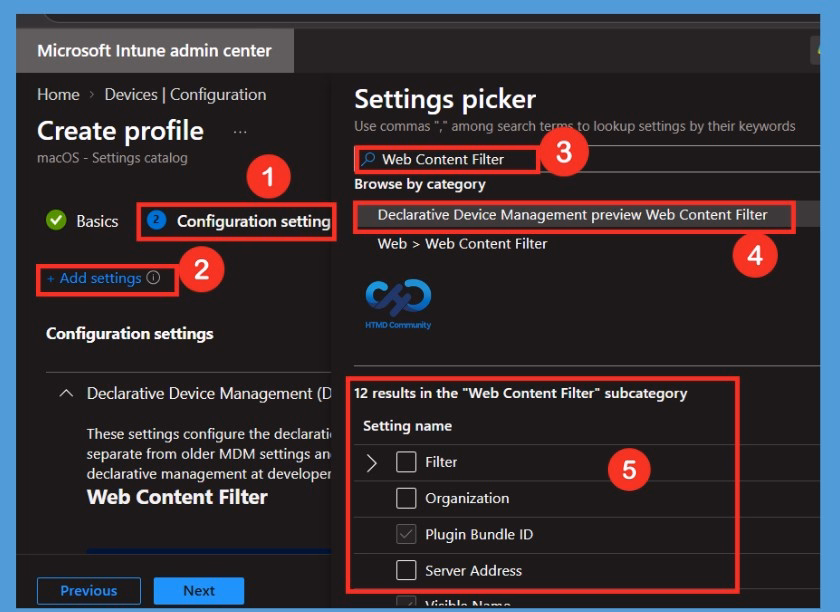840x612 pixels.
Task: Click the Server Address setting label
Action: click(473, 571)
